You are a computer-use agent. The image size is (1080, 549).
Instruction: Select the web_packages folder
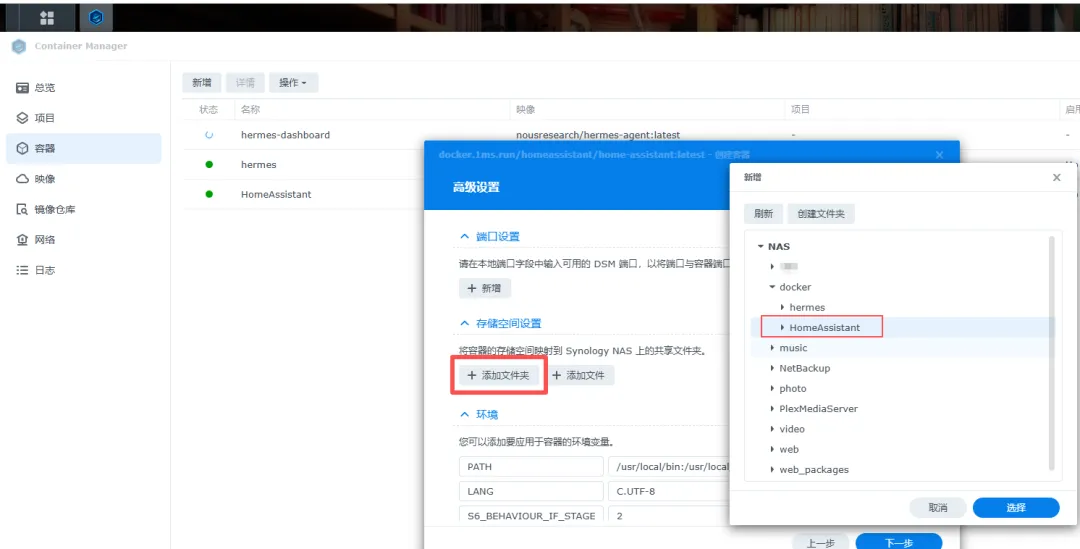pos(813,470)
